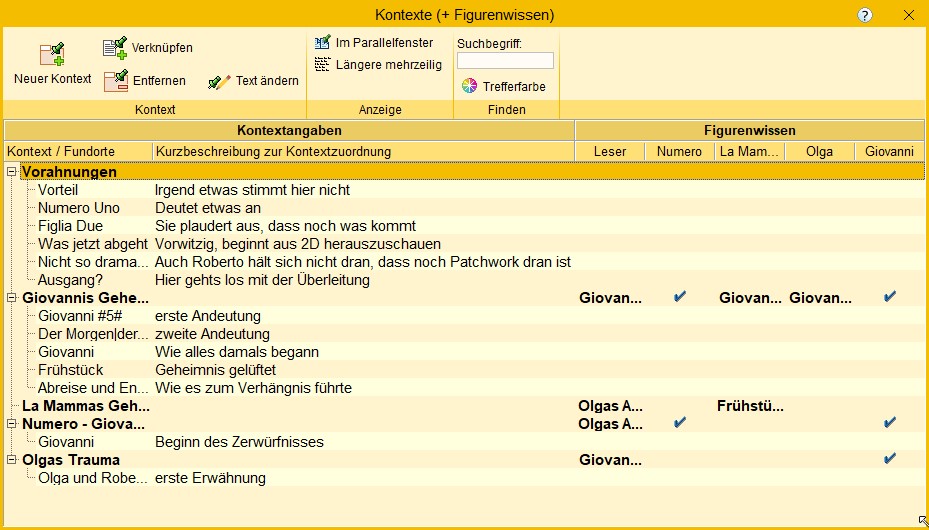Viewport: 929px width, 530px height.
Task: Click Giovan... Leser cell in Olgas Trauma row
Action: click(x=610, y=460)
